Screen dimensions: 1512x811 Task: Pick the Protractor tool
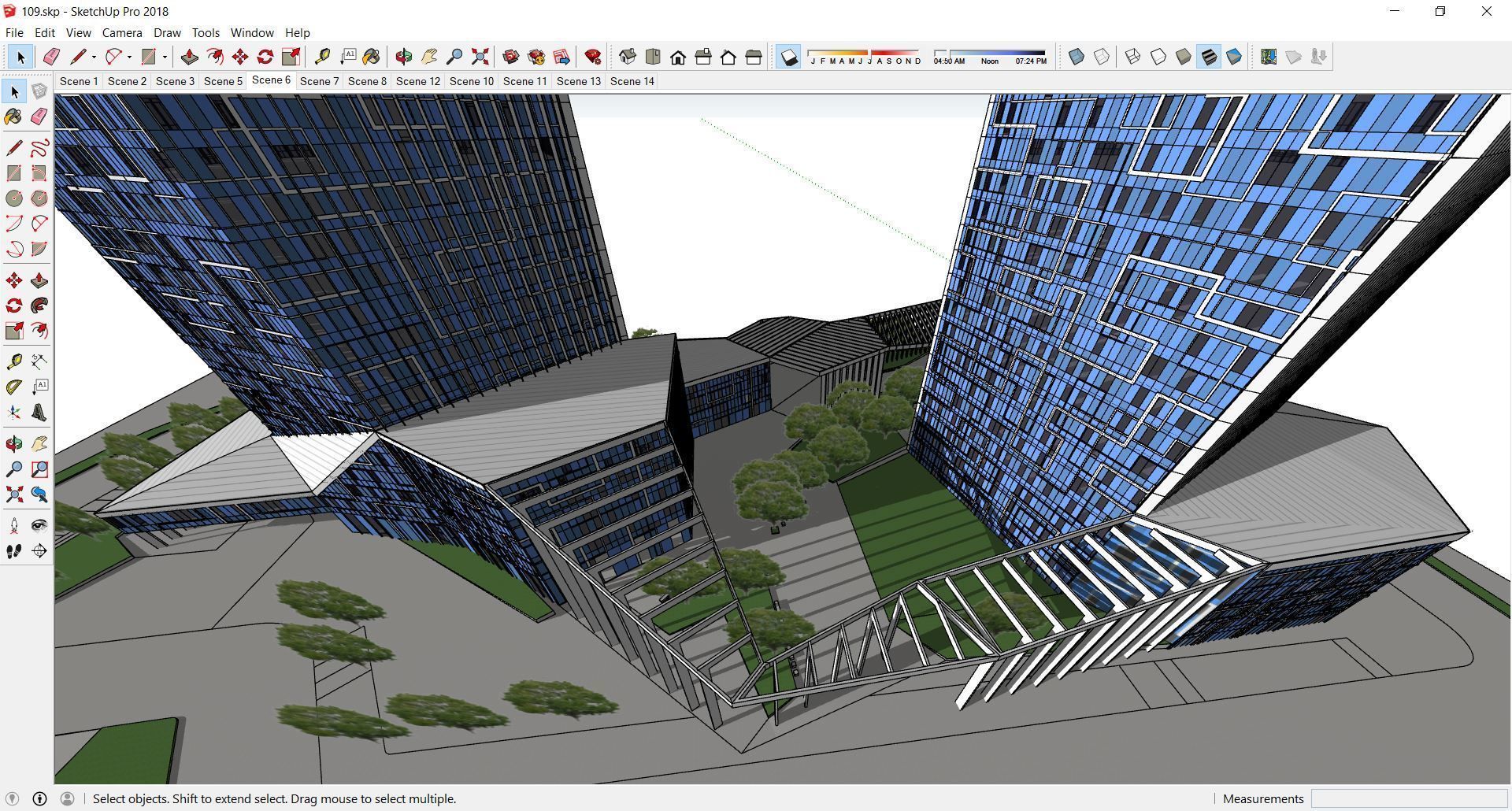tap(14, 387)
